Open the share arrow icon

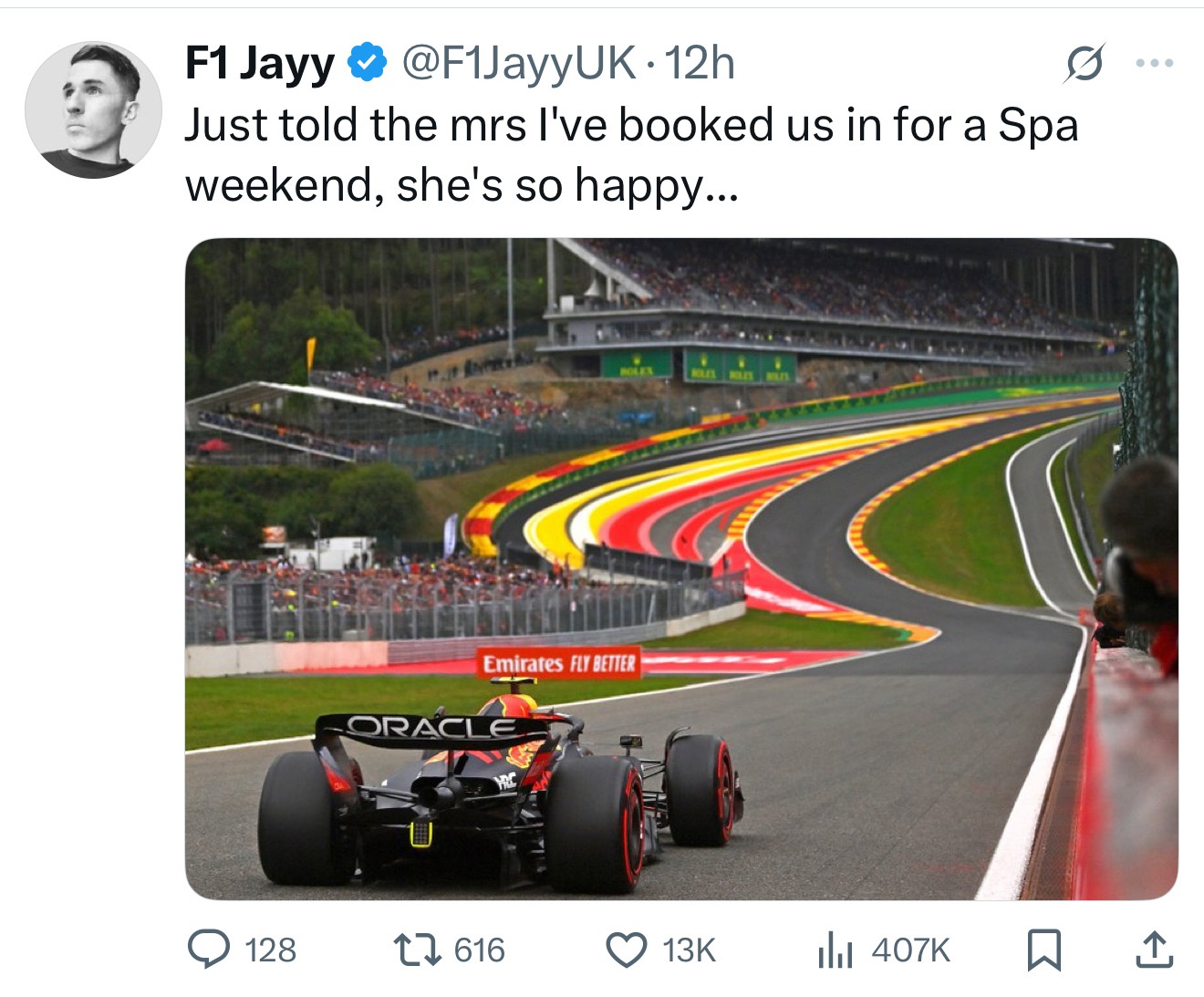click(1153, 949)
